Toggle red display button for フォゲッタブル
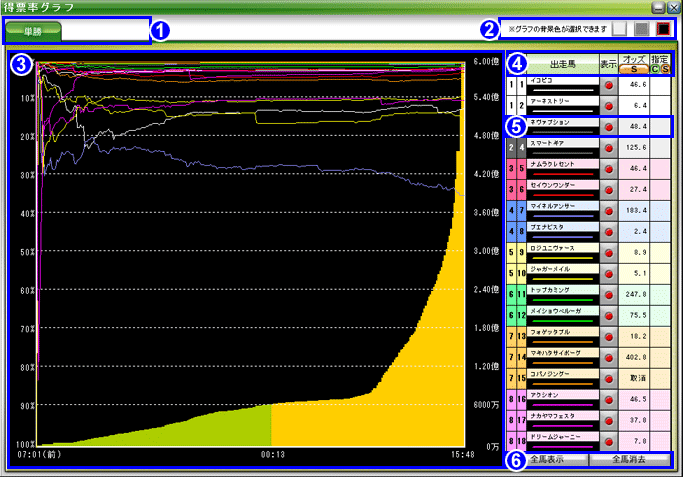 [609, 337]
